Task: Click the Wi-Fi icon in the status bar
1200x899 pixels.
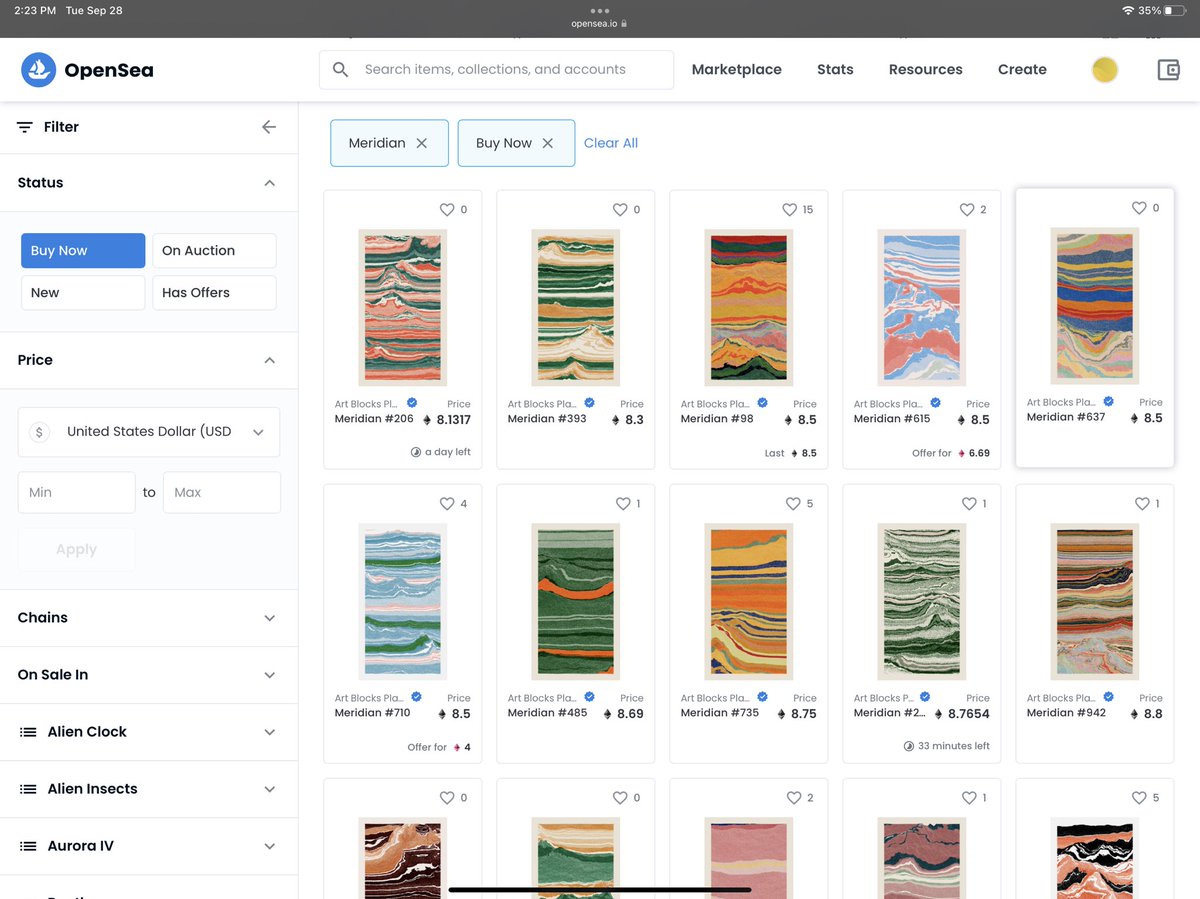Action: click(x=1128, y=10)
